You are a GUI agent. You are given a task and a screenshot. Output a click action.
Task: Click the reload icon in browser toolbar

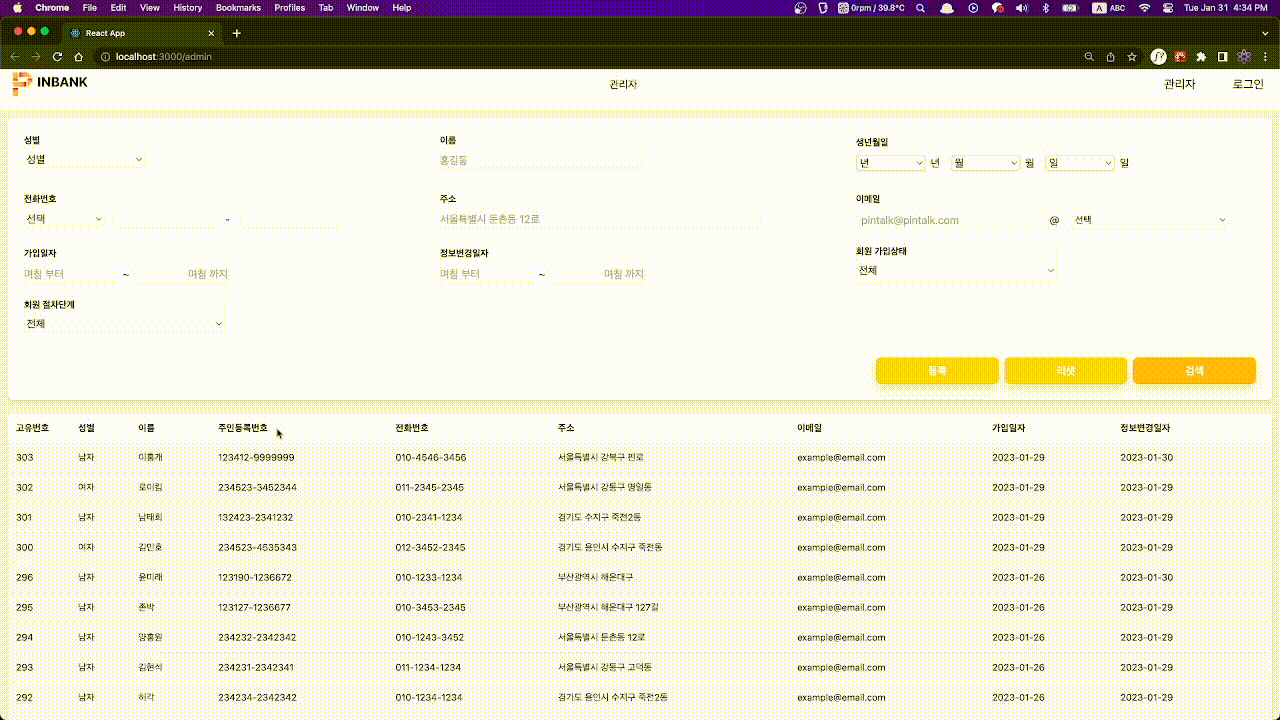pyautogui.click(x=57, y=57)
